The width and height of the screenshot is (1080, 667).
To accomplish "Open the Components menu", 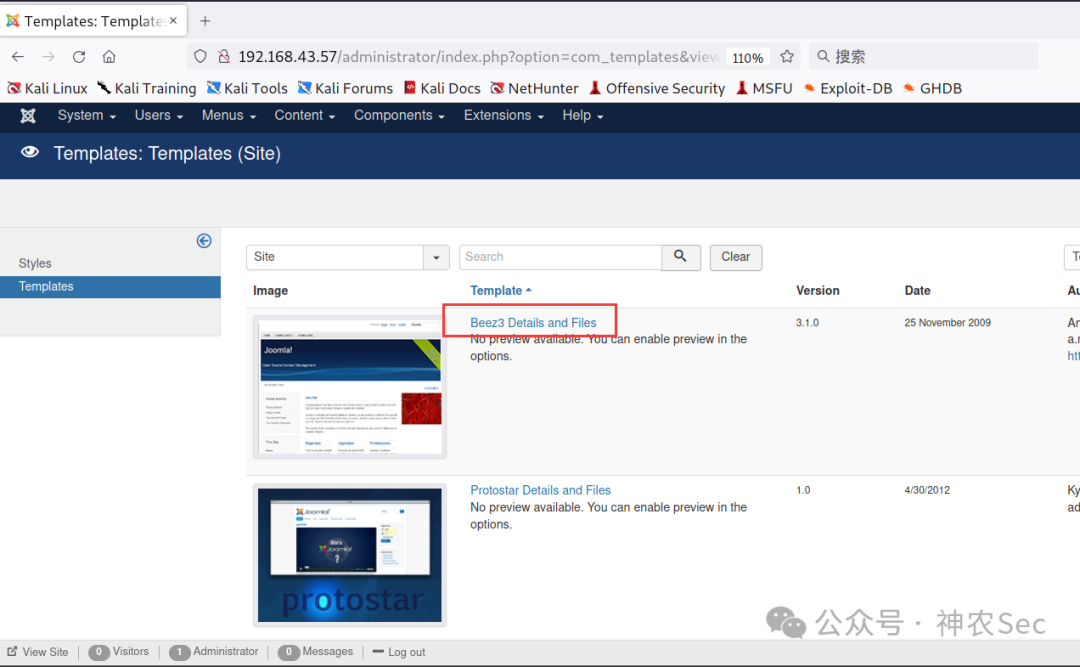I will click(399, 116).
